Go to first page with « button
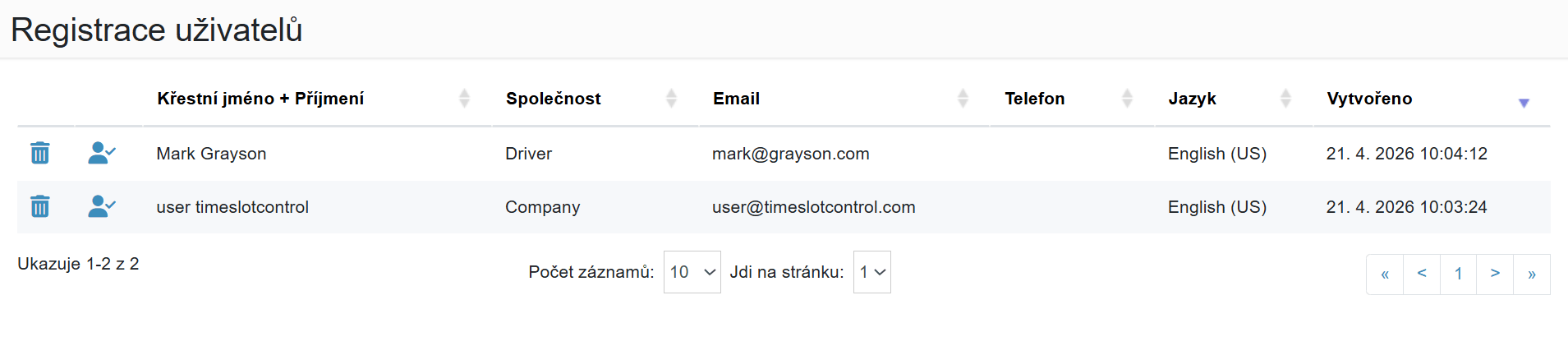 pos(1385,274)
